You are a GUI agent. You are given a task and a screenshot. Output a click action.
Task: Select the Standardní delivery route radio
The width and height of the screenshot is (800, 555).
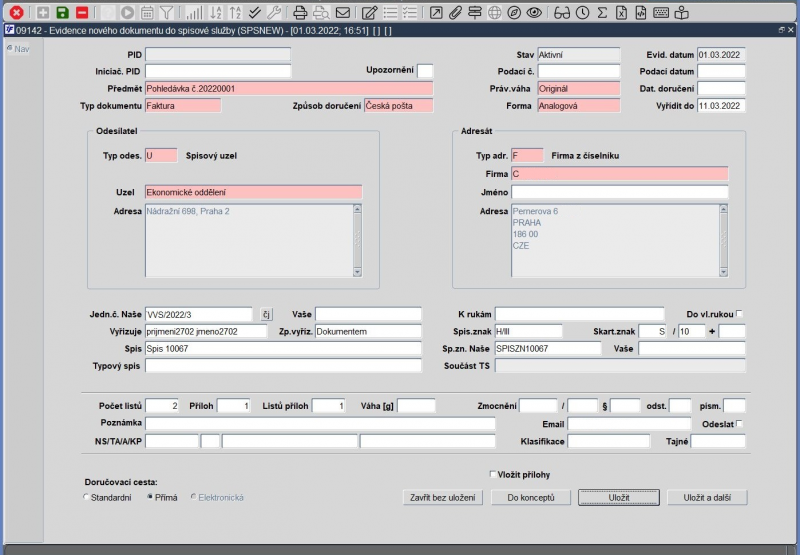point(86,497)
